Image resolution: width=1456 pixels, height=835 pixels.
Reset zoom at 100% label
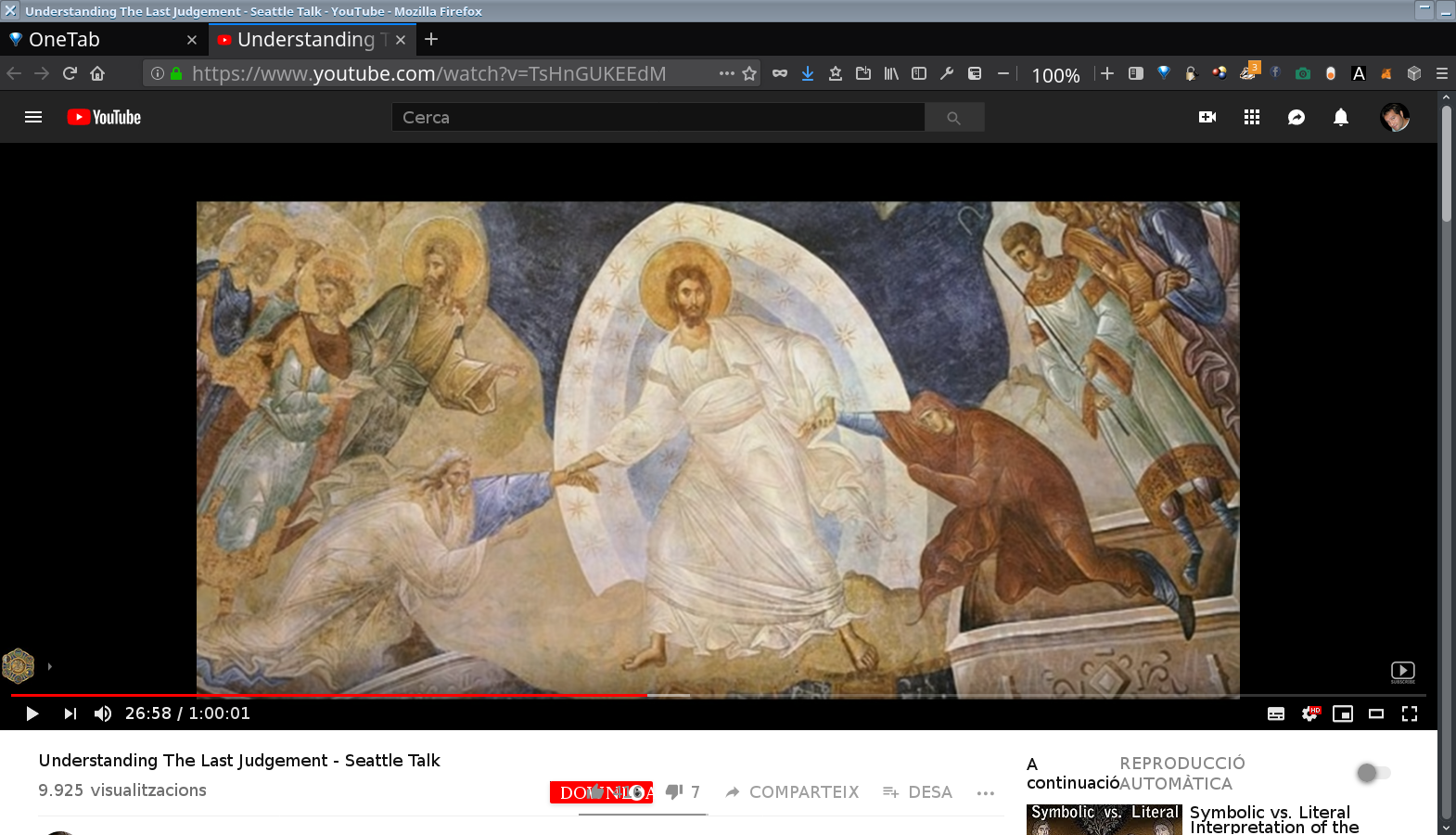[1055, 75]
